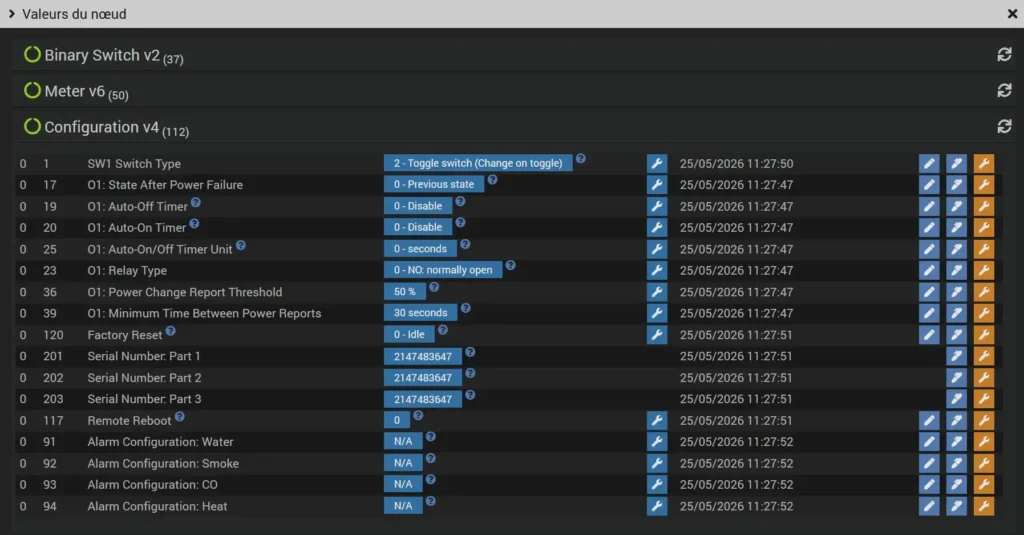Click value '0 - seconds'
The width and height of the screenshot is (1024, 535).
(x=420, y=249)
